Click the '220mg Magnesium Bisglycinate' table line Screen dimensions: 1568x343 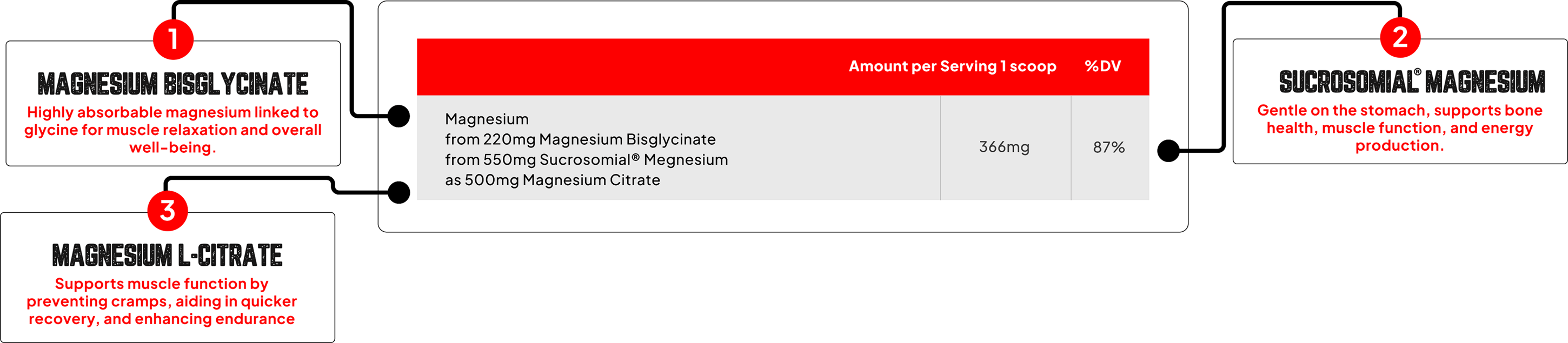click(x=580, y=139)
